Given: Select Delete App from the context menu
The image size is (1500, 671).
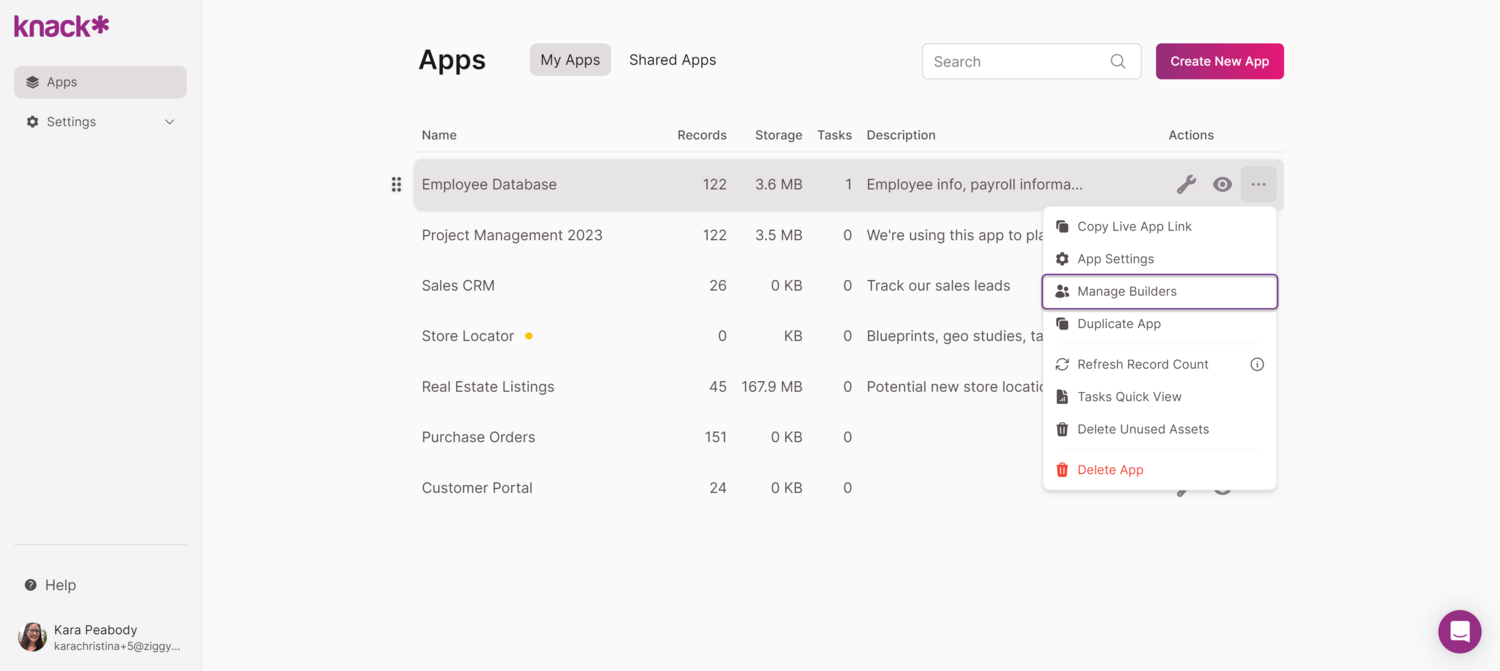Looking at the screenshot, I should (1110, 469).
